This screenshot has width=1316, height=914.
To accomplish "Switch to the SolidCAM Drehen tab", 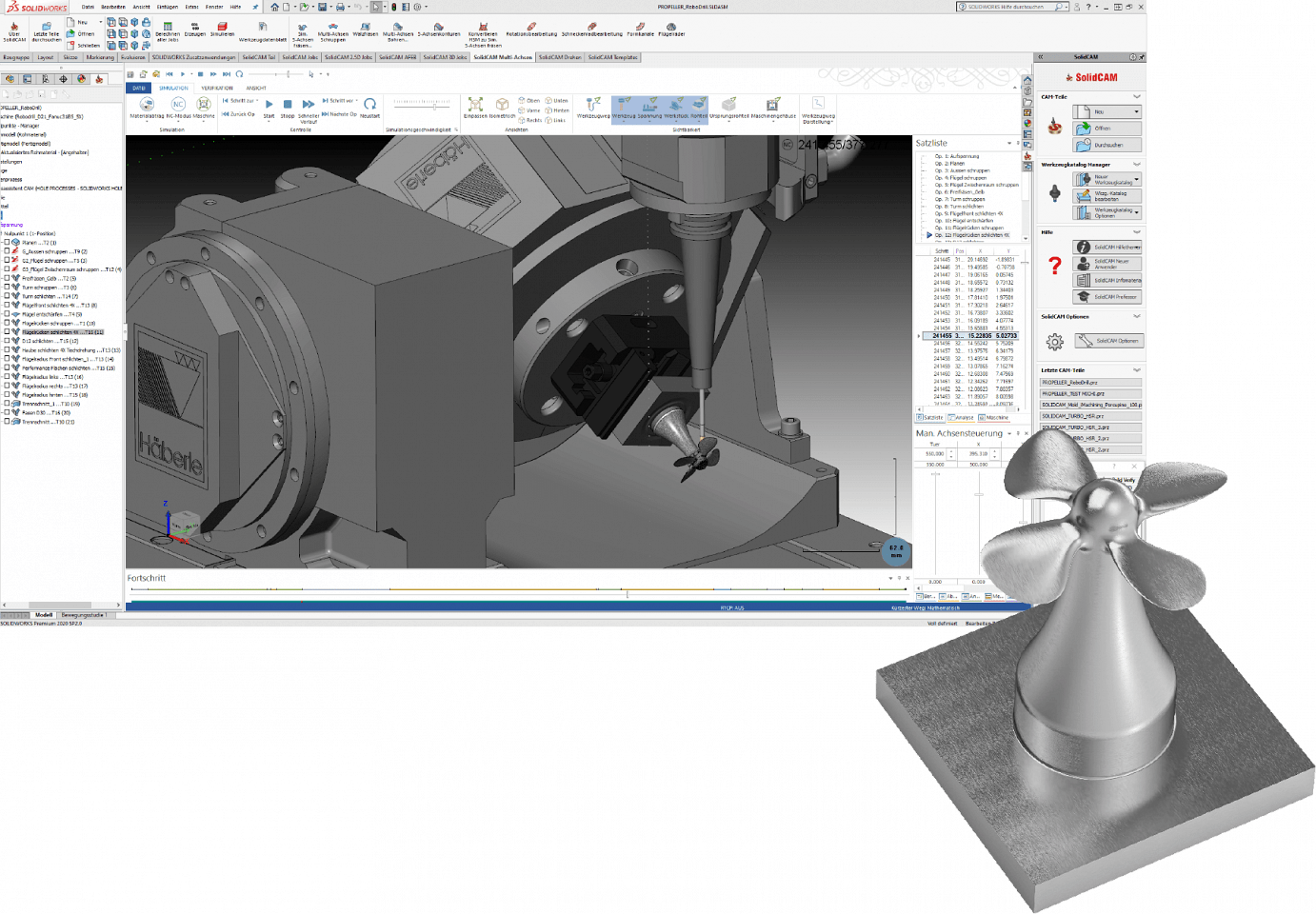I will tap(560, 57).
